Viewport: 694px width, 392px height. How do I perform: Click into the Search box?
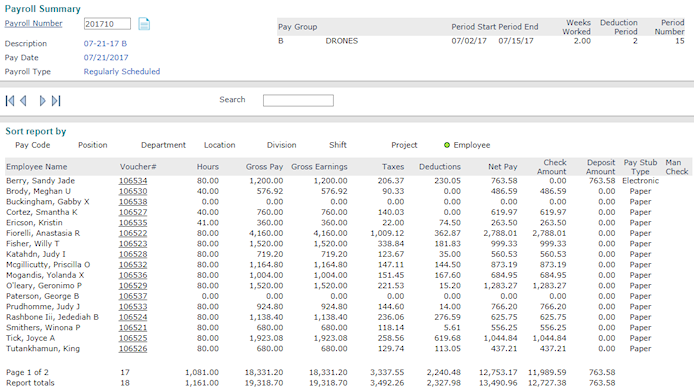pos(298,100)
